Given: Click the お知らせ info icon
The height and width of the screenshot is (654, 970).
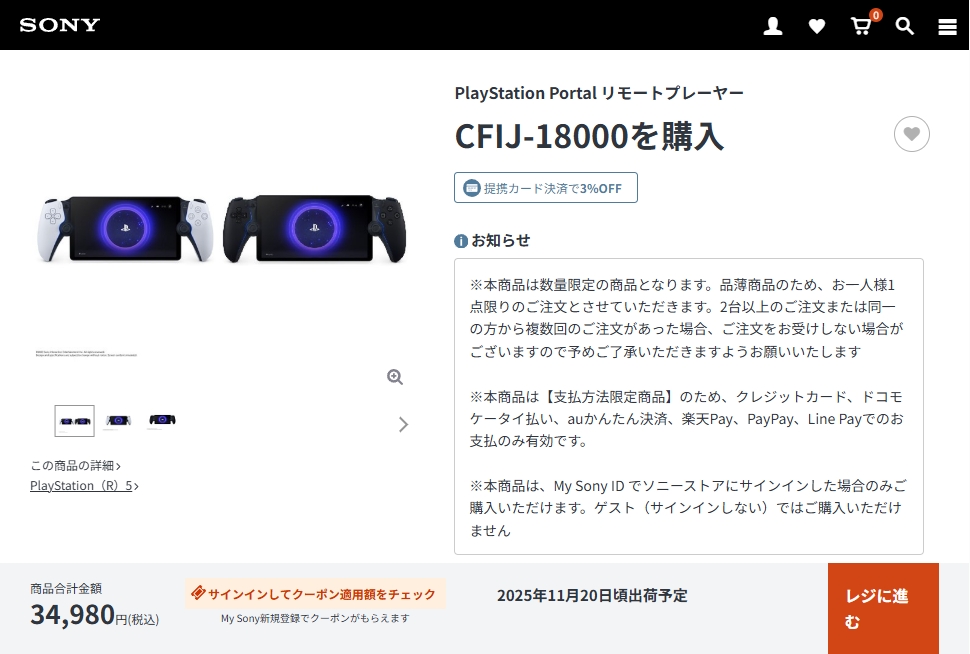Looking at the screenshot, I should pyautogui.click(x=461, y=241).
